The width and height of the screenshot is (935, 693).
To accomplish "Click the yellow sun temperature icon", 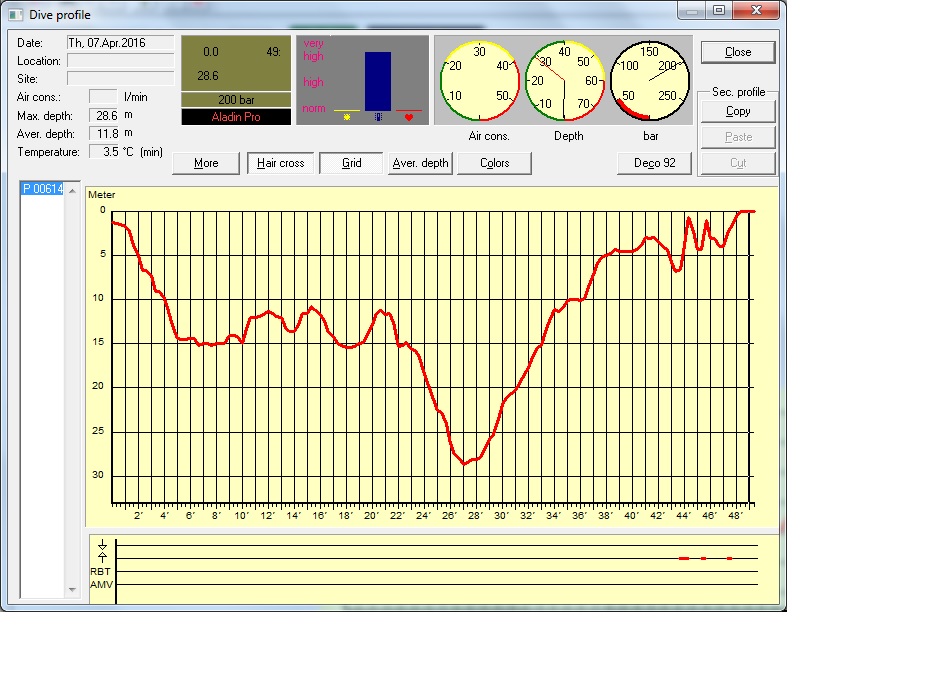I will click(x=346, y=117).
